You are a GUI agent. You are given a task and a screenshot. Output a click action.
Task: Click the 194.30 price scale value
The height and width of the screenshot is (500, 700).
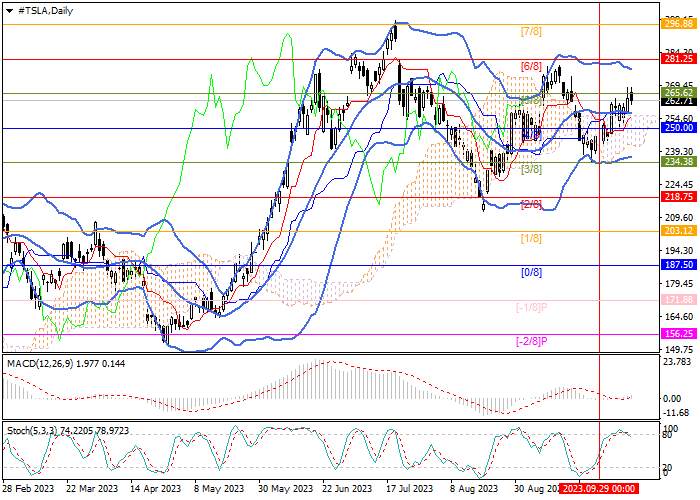[678, 250]
